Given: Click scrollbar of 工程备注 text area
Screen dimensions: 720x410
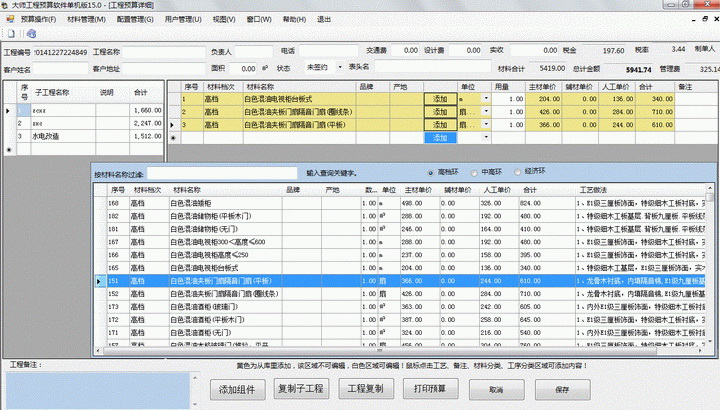Looking at the screenshot, I should click(195, 391).
